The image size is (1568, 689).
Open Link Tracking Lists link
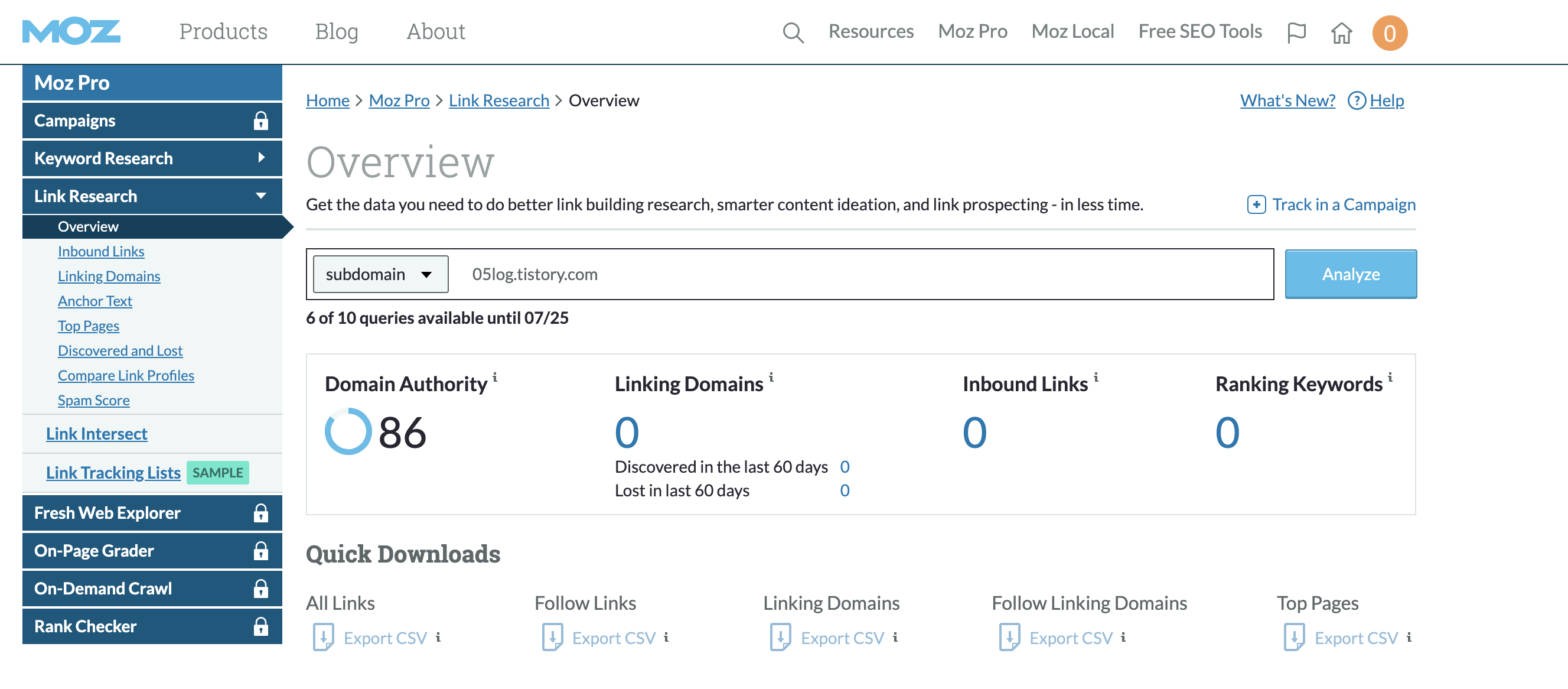pos(113,473)
